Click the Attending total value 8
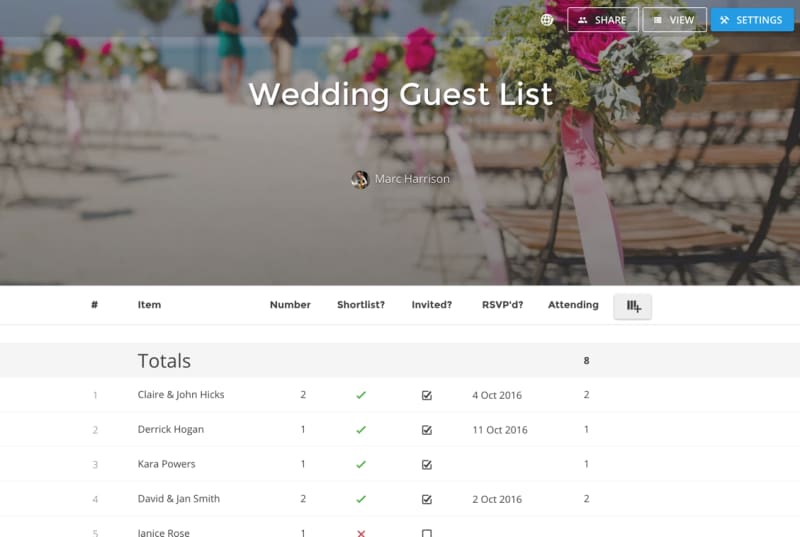800x537 pixels. pos(586,361)
